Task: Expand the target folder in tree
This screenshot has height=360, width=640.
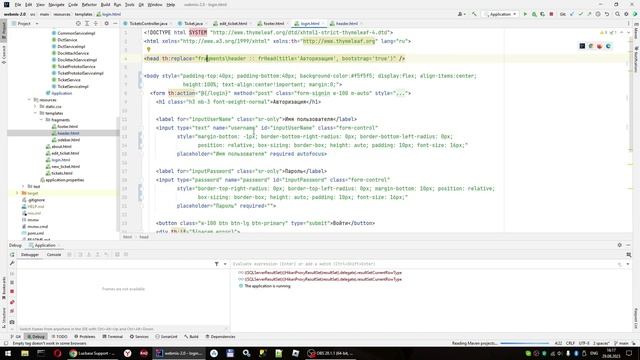Action: (x=17, y=193)
